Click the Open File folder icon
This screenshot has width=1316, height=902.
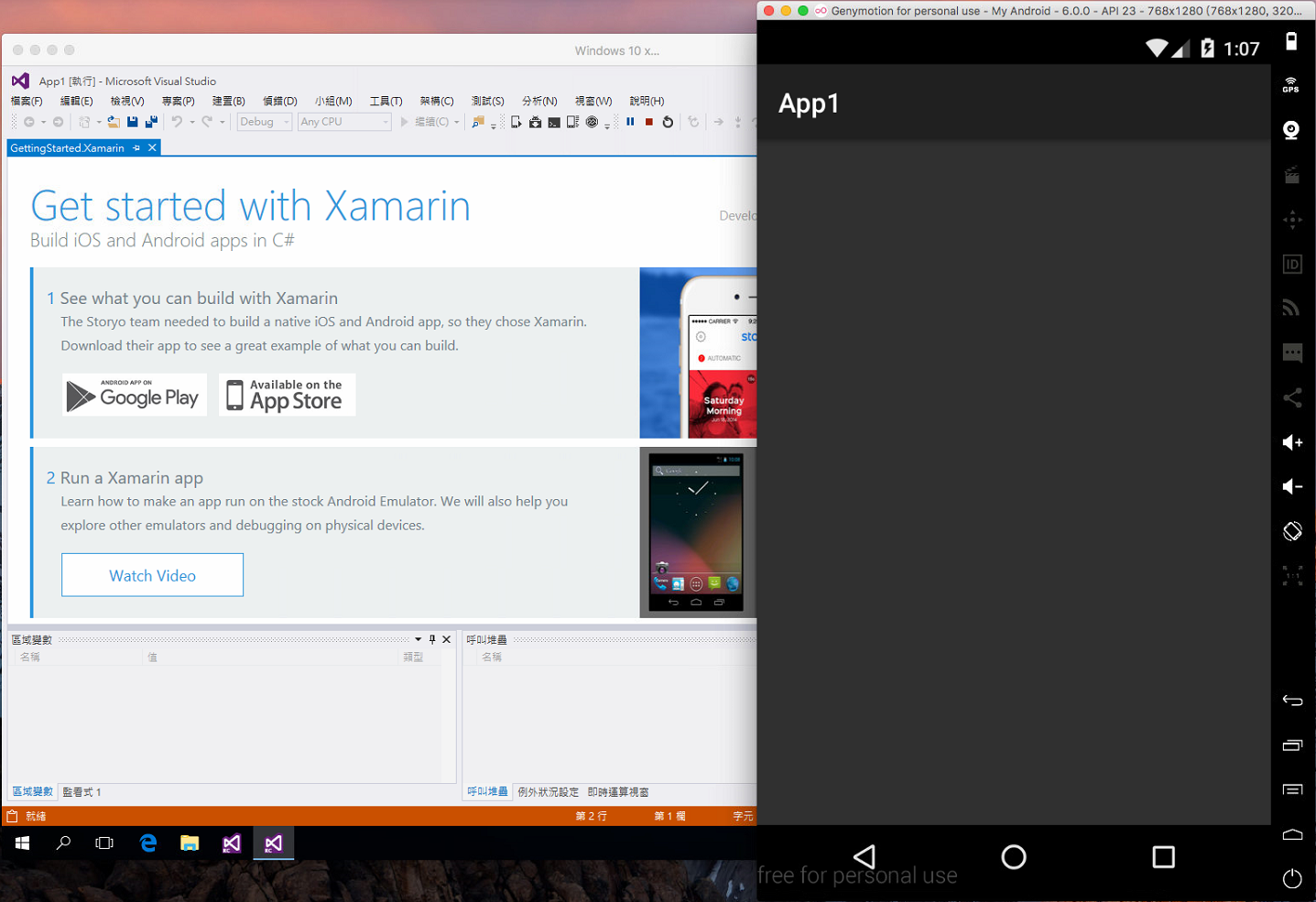click(114, 122)
